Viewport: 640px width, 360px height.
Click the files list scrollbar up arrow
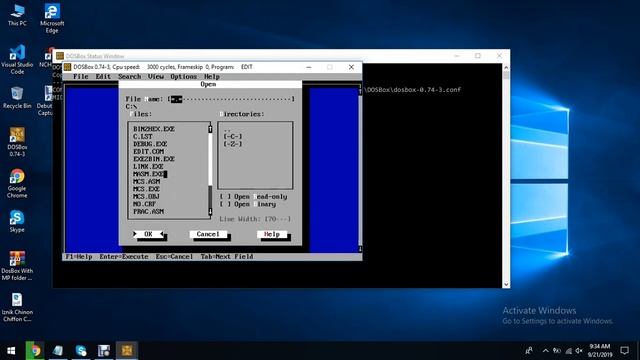click(210, 129)
